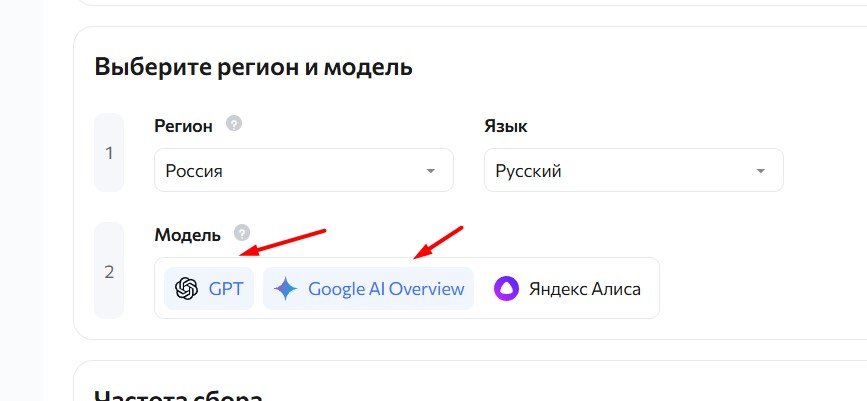Click the OpenAI logo in the GPT chip
This screenshot has height=401, width=867.
pyautogui.click(x=186, y=289)
